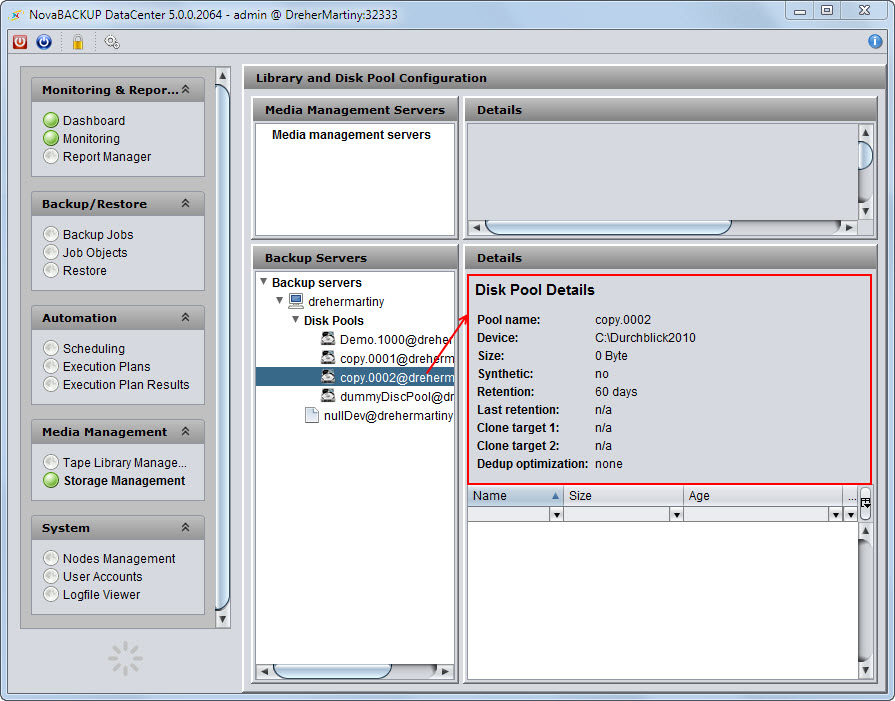Sort table by Size column

[x=623, y=495]
